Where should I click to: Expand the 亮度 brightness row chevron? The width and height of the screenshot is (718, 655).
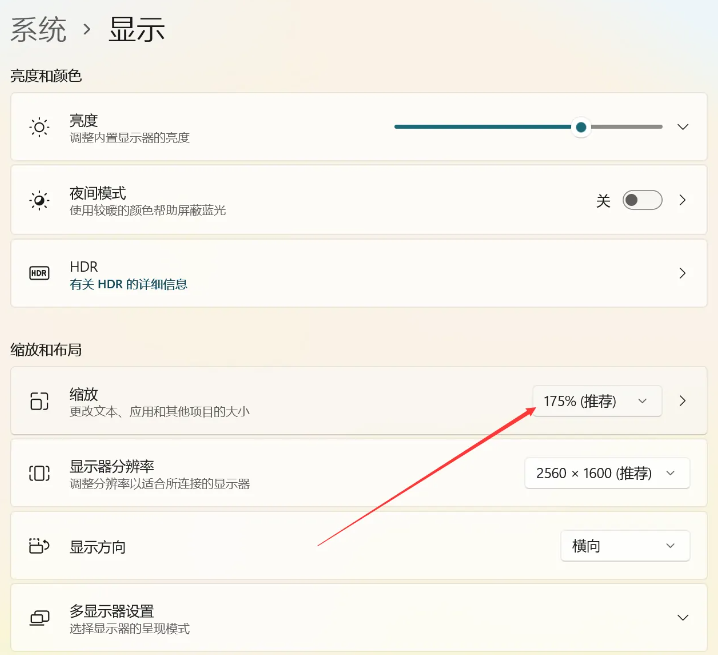coord(683,127)
